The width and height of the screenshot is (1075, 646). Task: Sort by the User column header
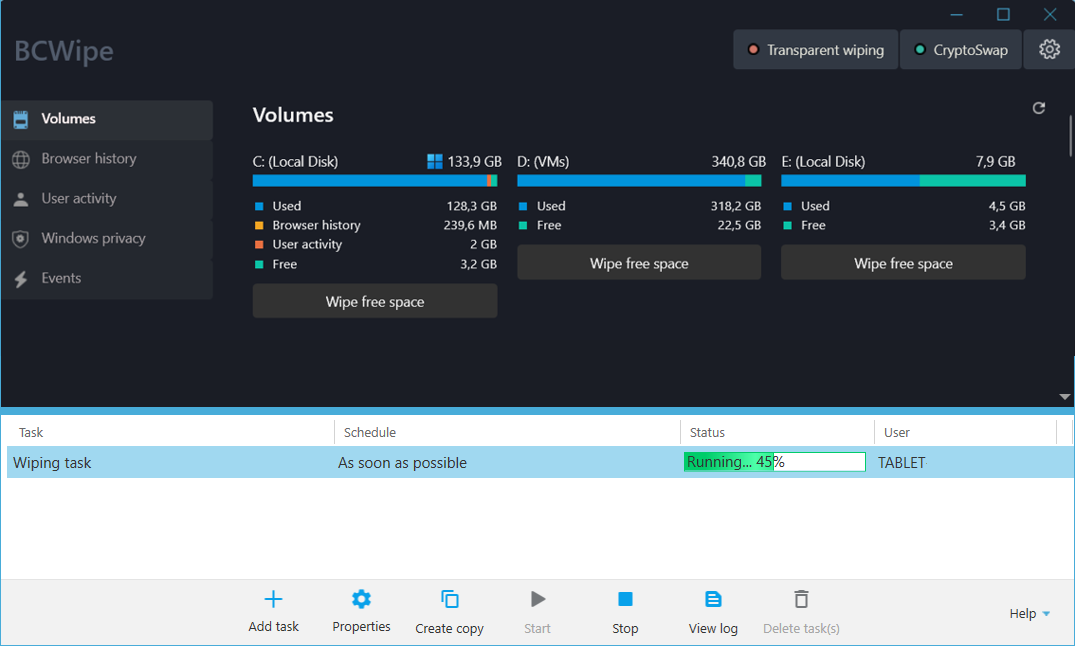tap(897, 432)
